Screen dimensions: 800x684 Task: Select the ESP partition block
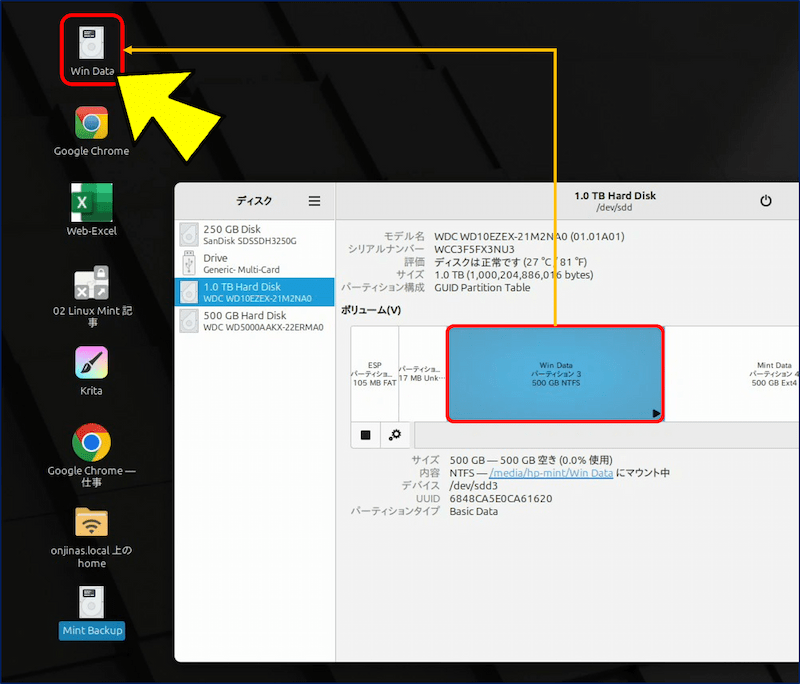click(x=374, y=373)
